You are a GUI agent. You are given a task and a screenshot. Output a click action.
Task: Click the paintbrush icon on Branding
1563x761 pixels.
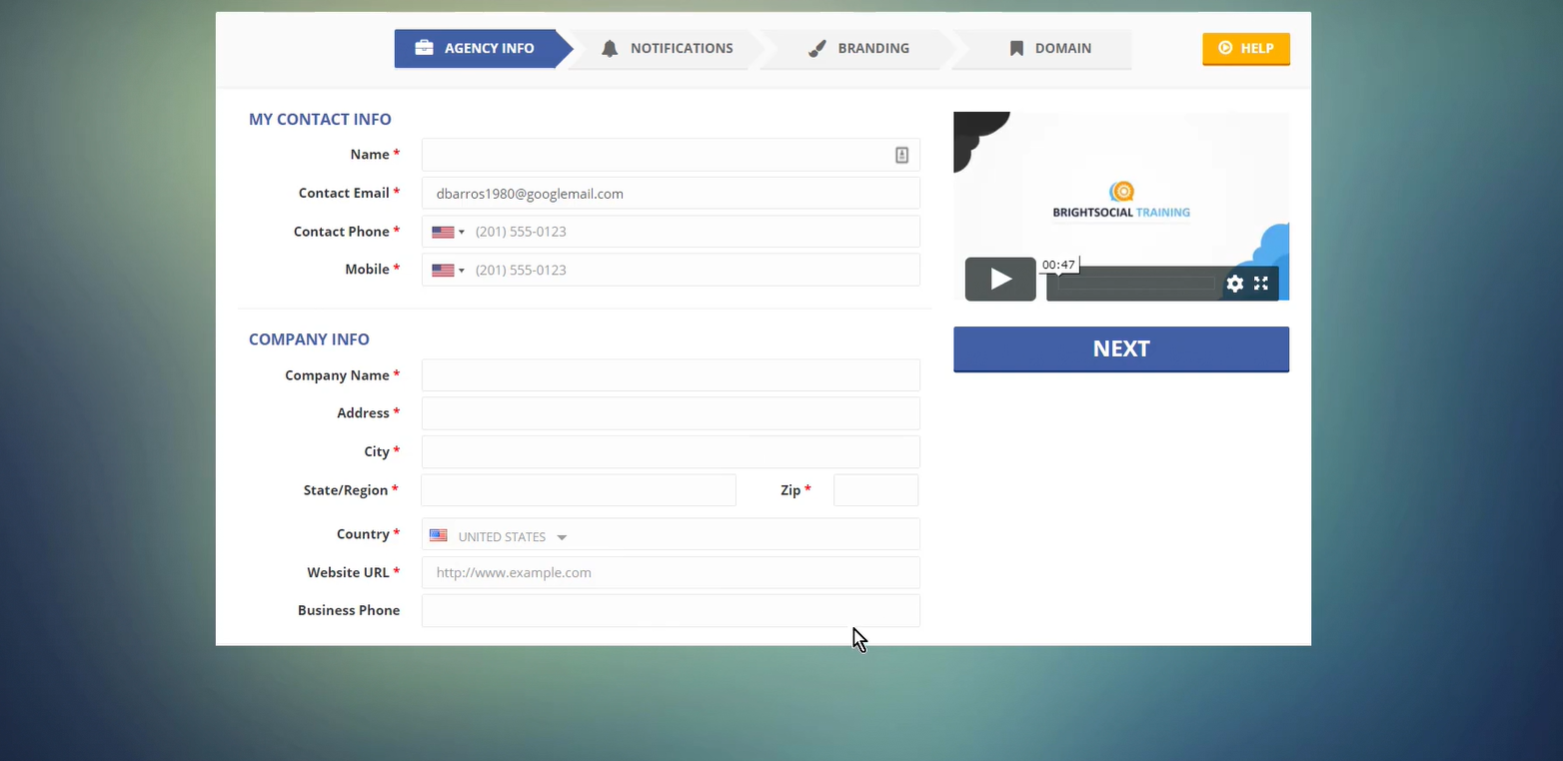(x=817, y=48)
